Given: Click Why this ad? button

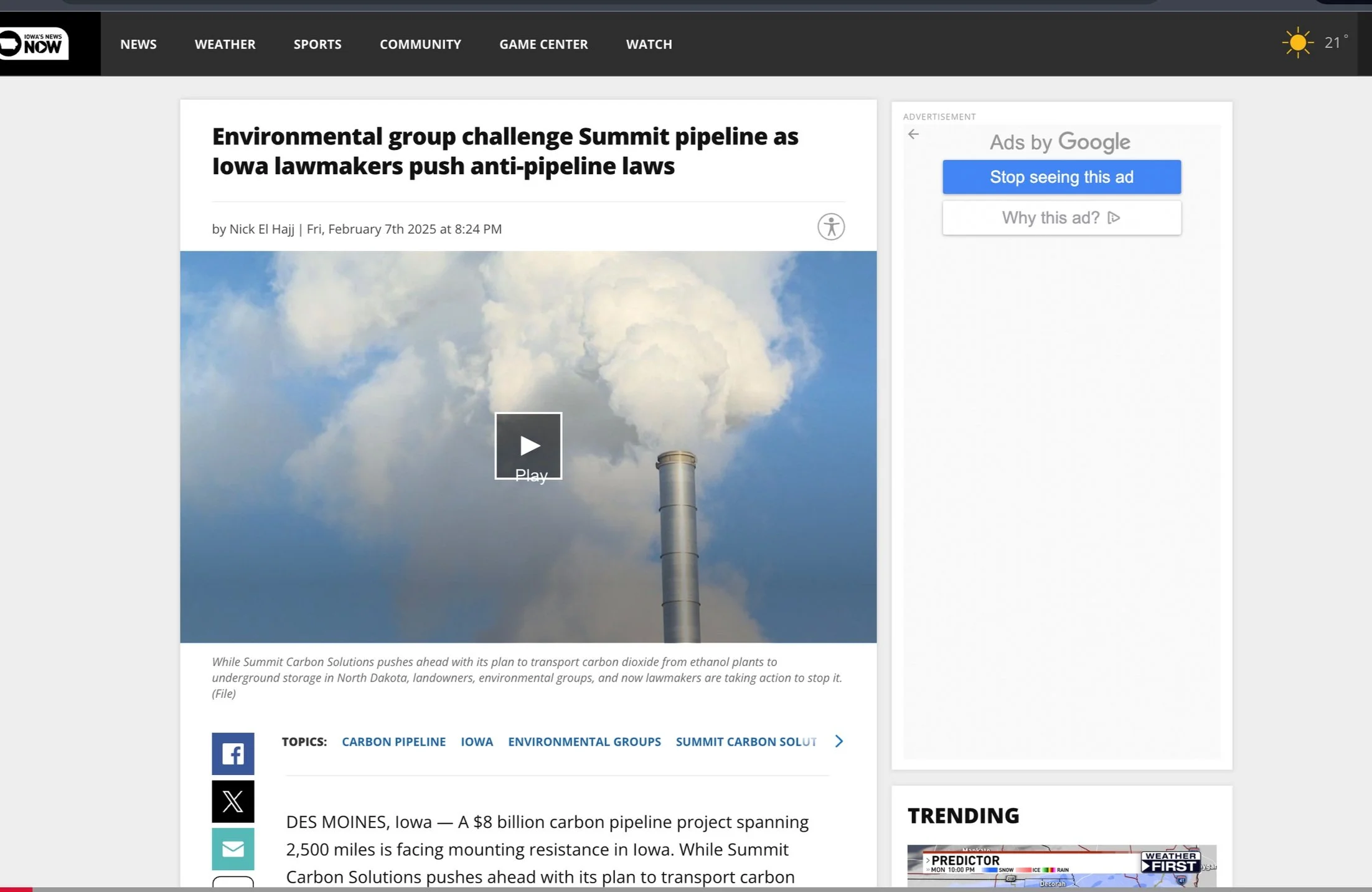Looking at the screenshot, I should [x=1050, y=218].
